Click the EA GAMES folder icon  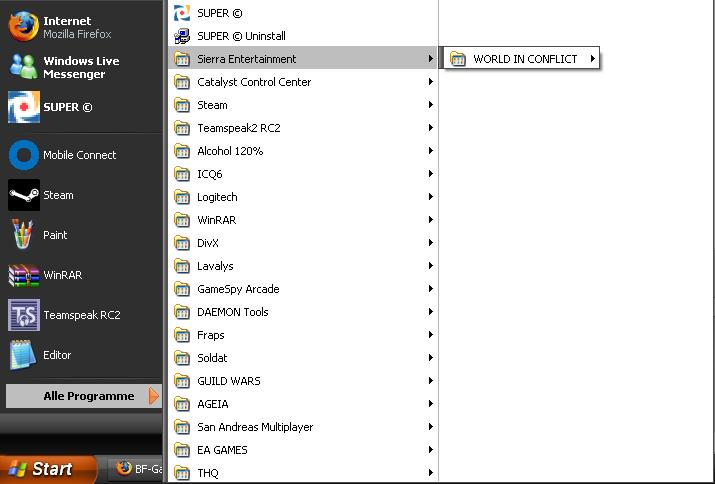182,450
